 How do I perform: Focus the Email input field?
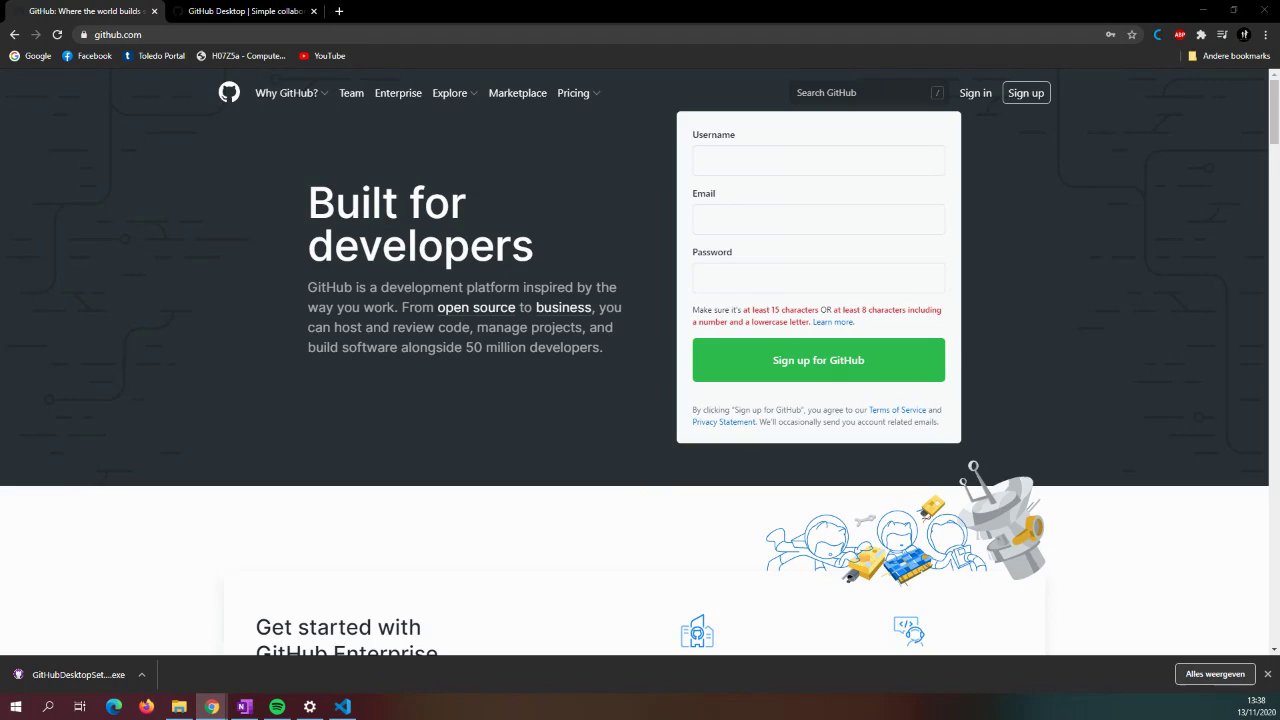818,219
